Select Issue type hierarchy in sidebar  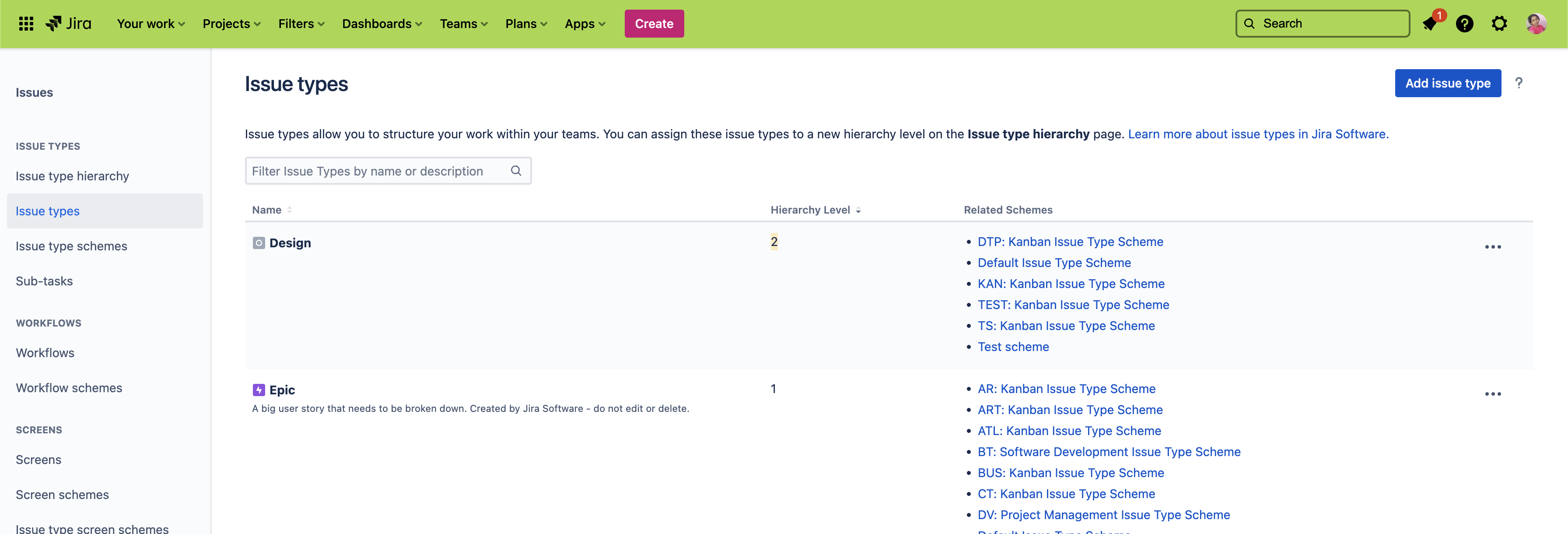point(72,176)
